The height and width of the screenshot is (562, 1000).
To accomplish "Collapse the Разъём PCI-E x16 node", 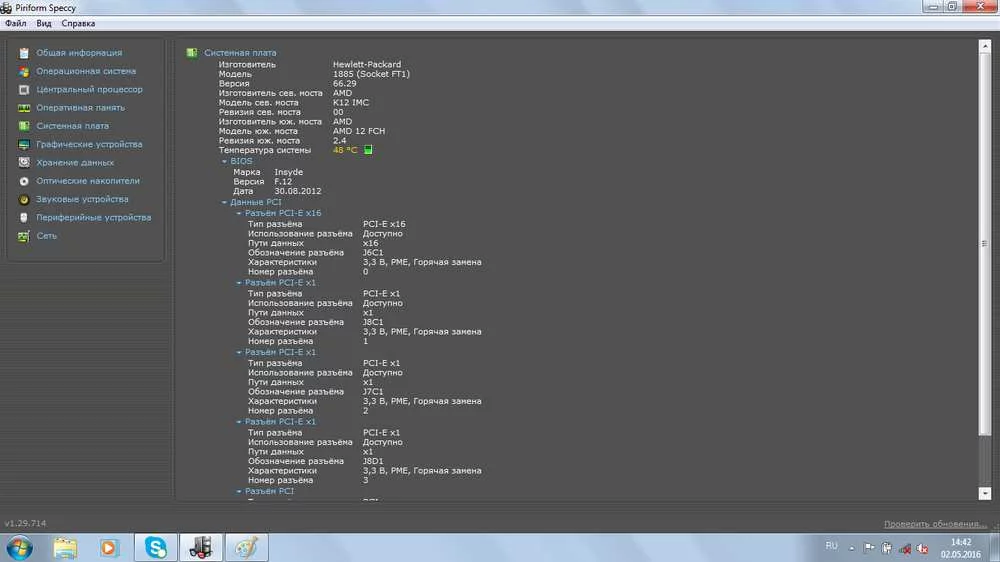I will pos(239,213).
